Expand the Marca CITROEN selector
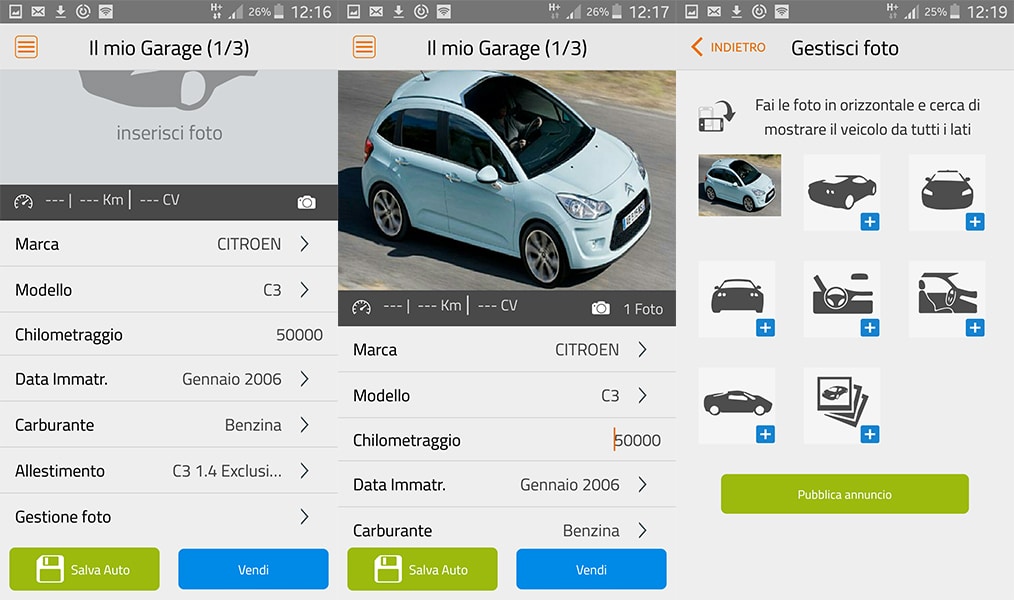The image size is (1014, 600). (x=168, y=243)
